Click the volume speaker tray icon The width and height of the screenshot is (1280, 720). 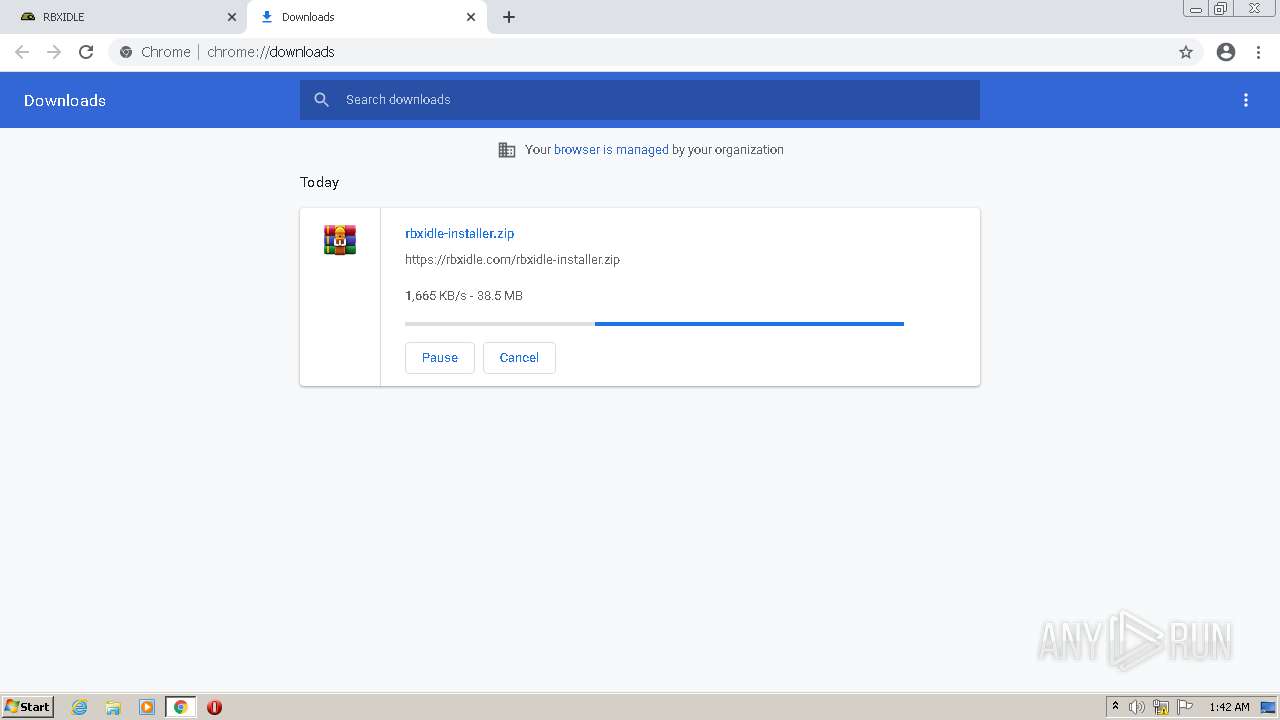1137,707
